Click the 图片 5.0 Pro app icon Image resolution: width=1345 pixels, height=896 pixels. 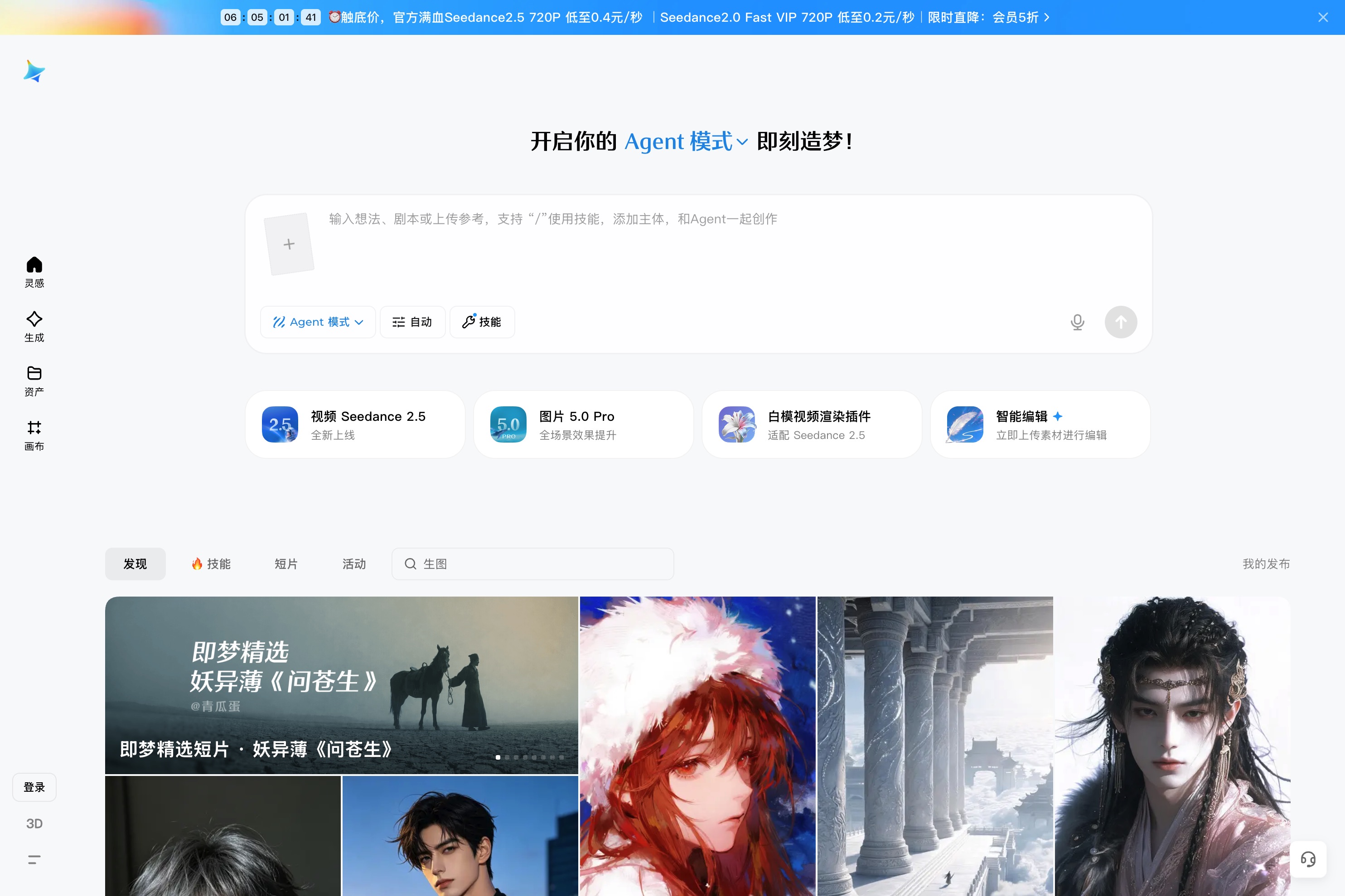point(508,424)
